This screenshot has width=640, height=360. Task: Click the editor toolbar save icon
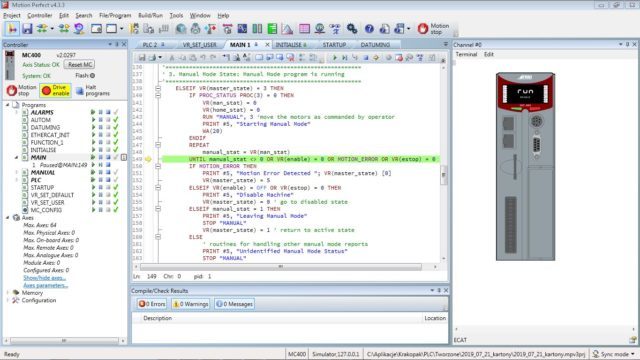(142, 58)
